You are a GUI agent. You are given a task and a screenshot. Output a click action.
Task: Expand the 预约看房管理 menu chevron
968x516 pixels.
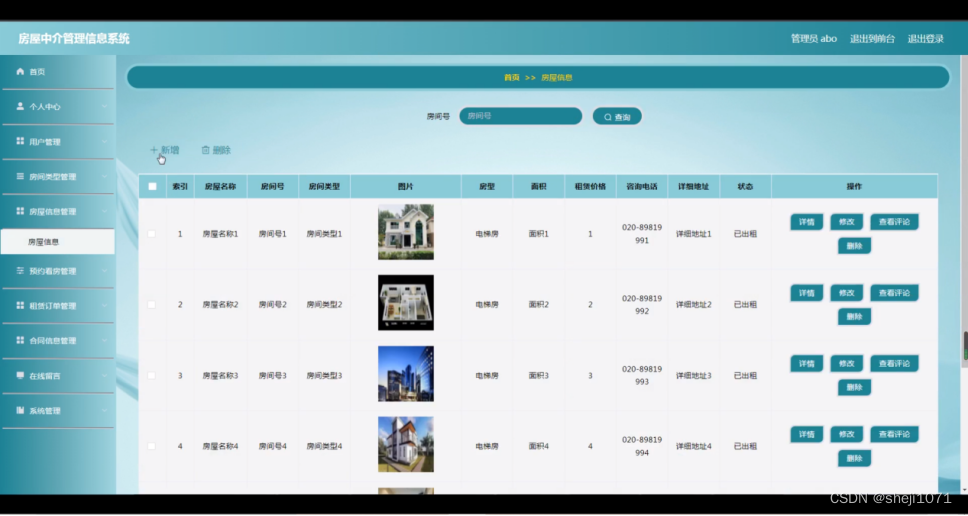pos(104,271)
